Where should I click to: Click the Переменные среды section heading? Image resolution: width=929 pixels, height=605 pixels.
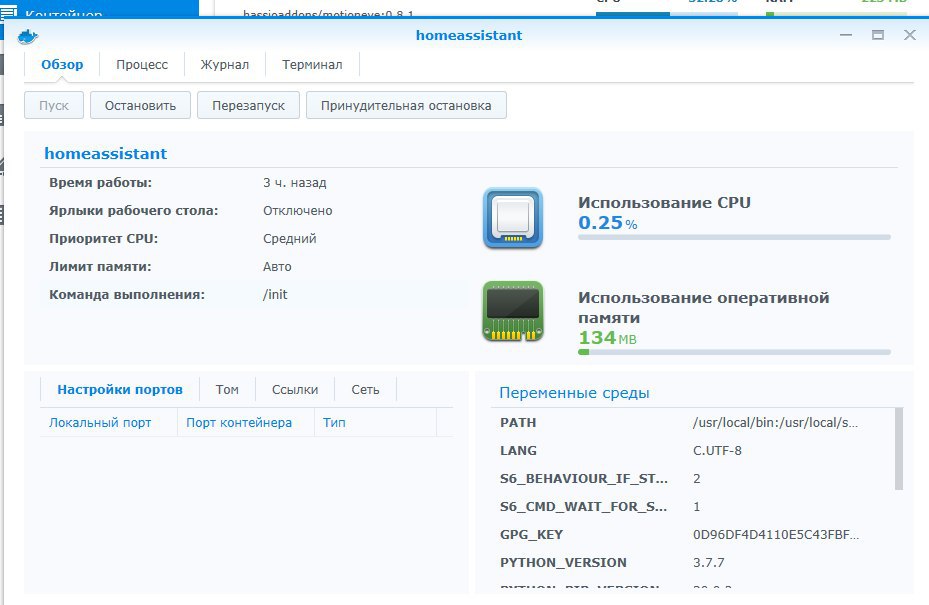coord(574,393)
